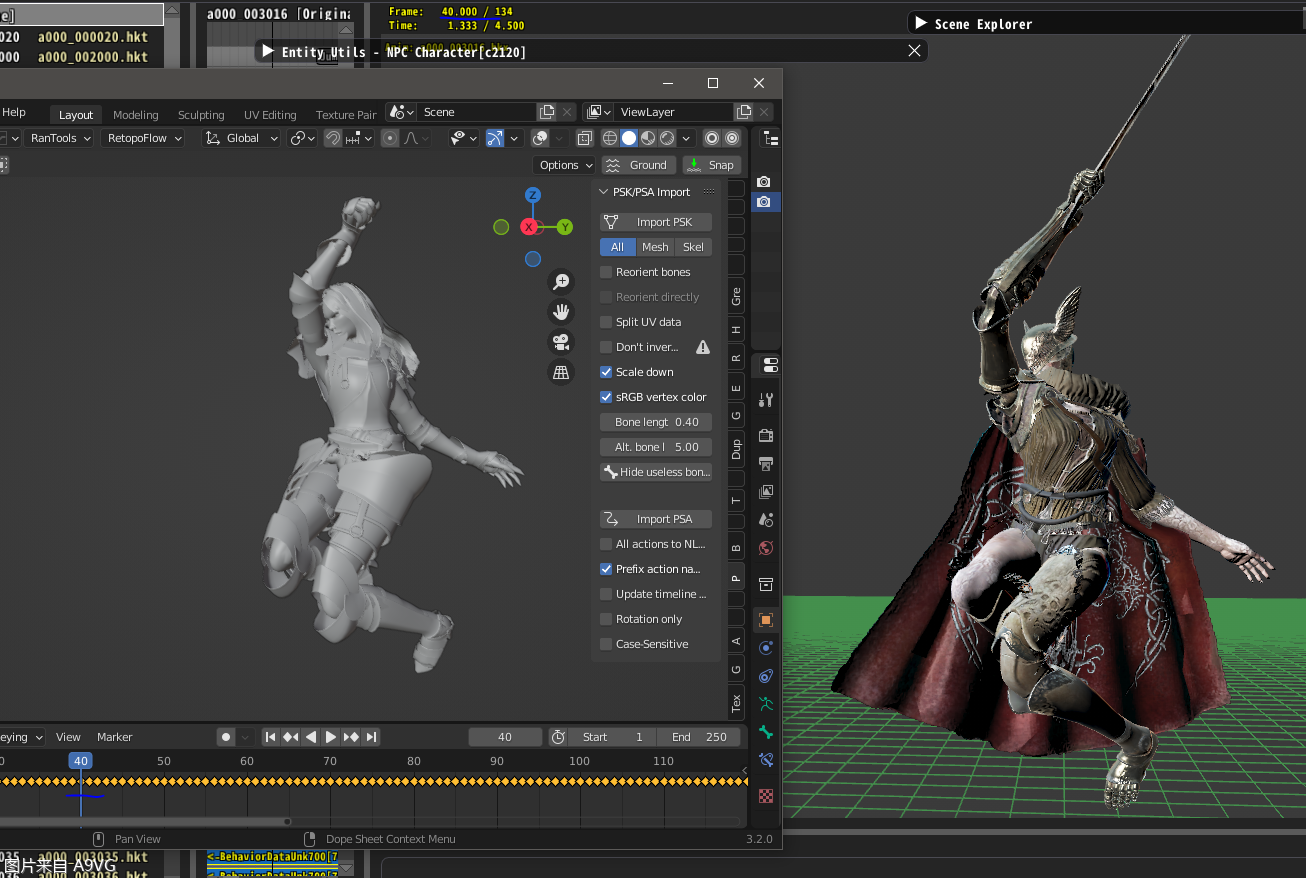Open the timeline Marker menu
Viewport: 1306px width, 878px height.
click(x=114, y=737)
